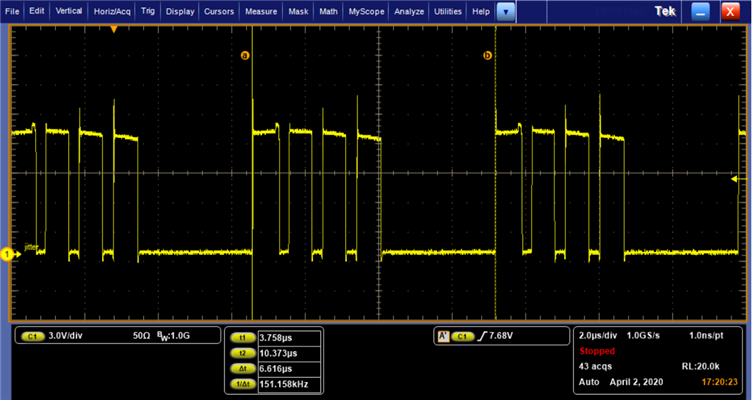Click the channel 1 ground reference marker
The height and width of the screenshot is (400, 753).
[x=7, y=255]
